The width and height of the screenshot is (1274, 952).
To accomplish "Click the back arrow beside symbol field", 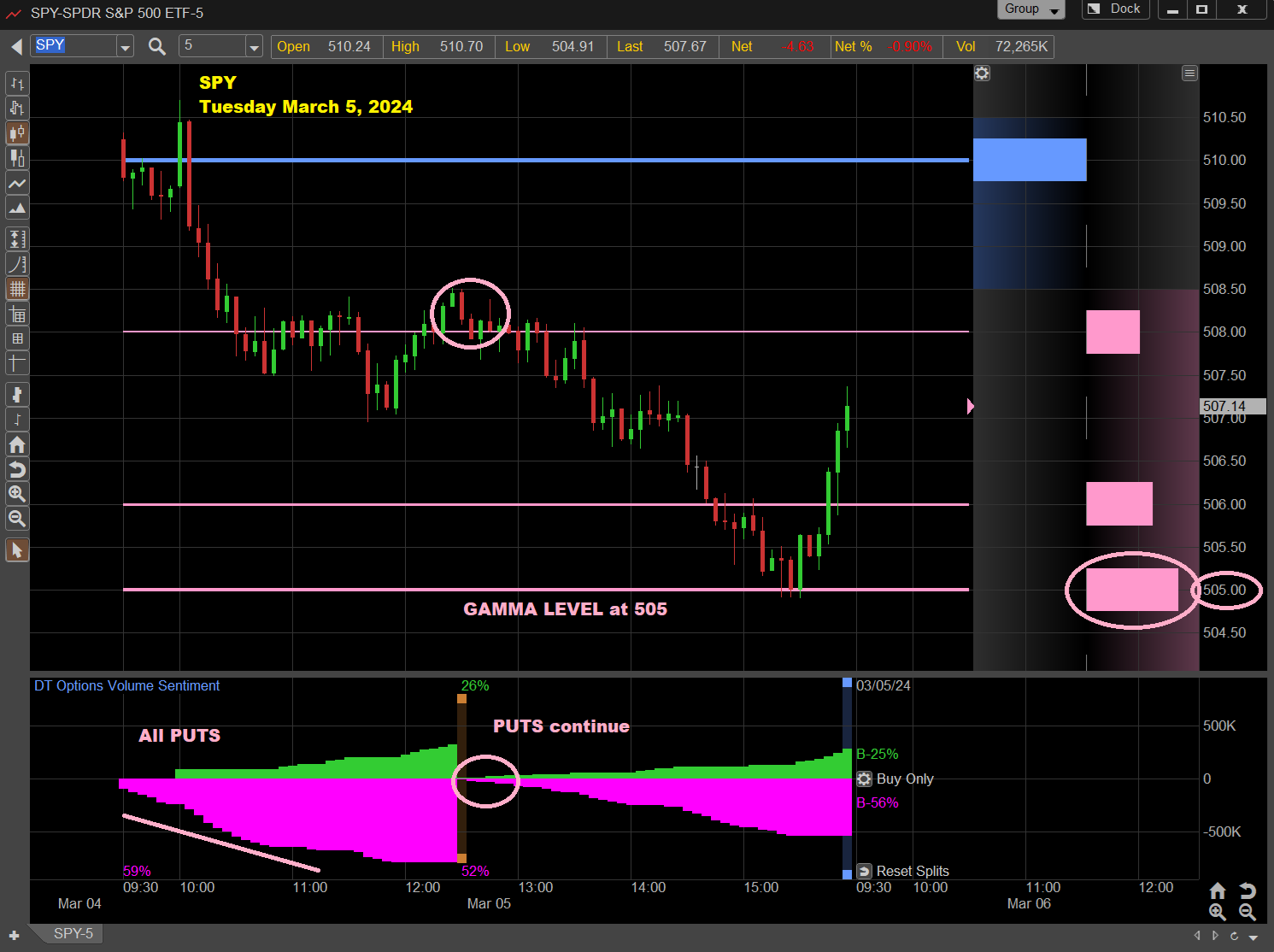I will (16, 46).
